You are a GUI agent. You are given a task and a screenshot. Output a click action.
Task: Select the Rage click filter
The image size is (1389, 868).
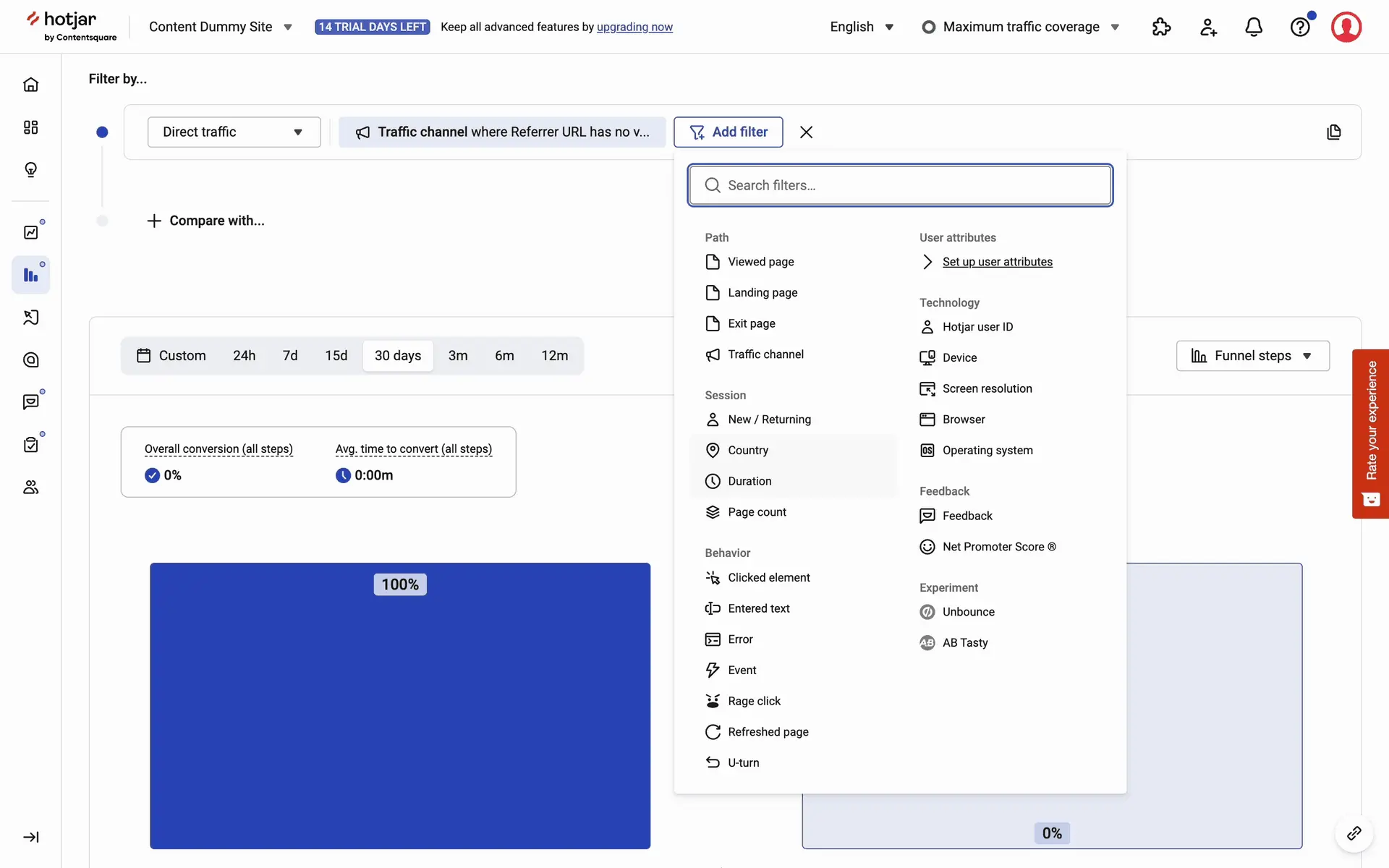[x=754, y=701]
